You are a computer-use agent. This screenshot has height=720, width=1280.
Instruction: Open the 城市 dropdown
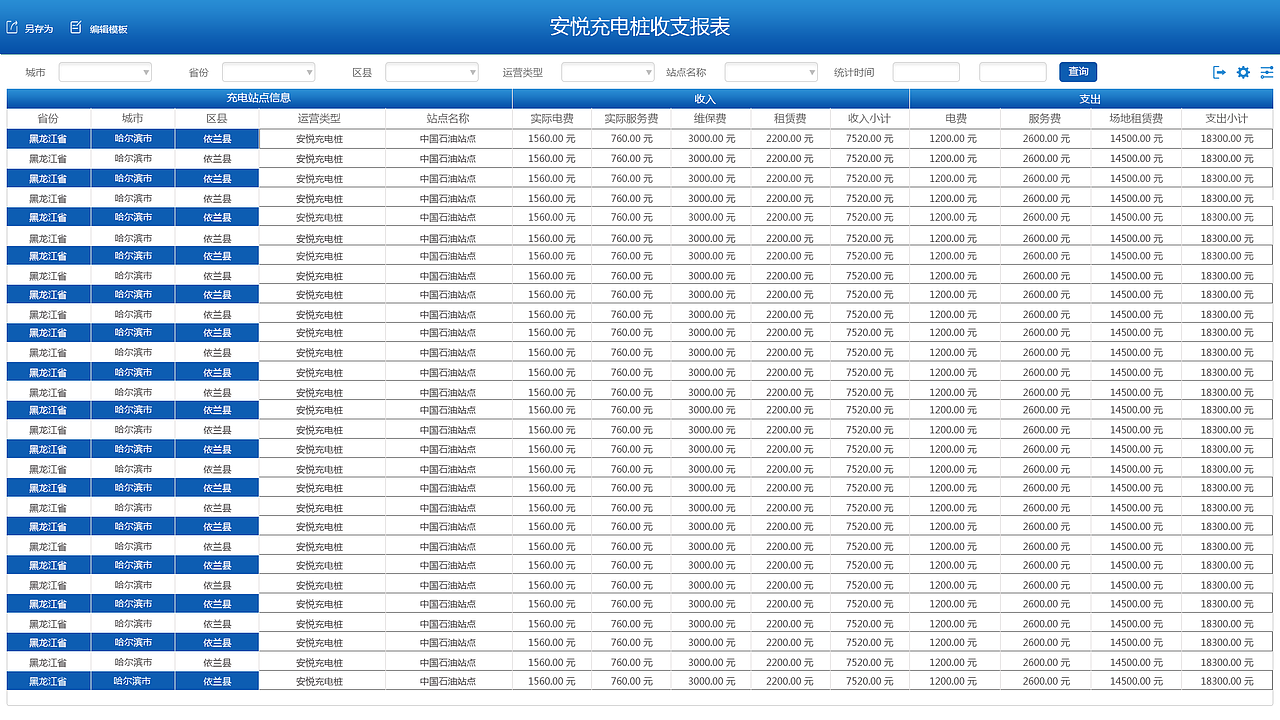point(104,72)
